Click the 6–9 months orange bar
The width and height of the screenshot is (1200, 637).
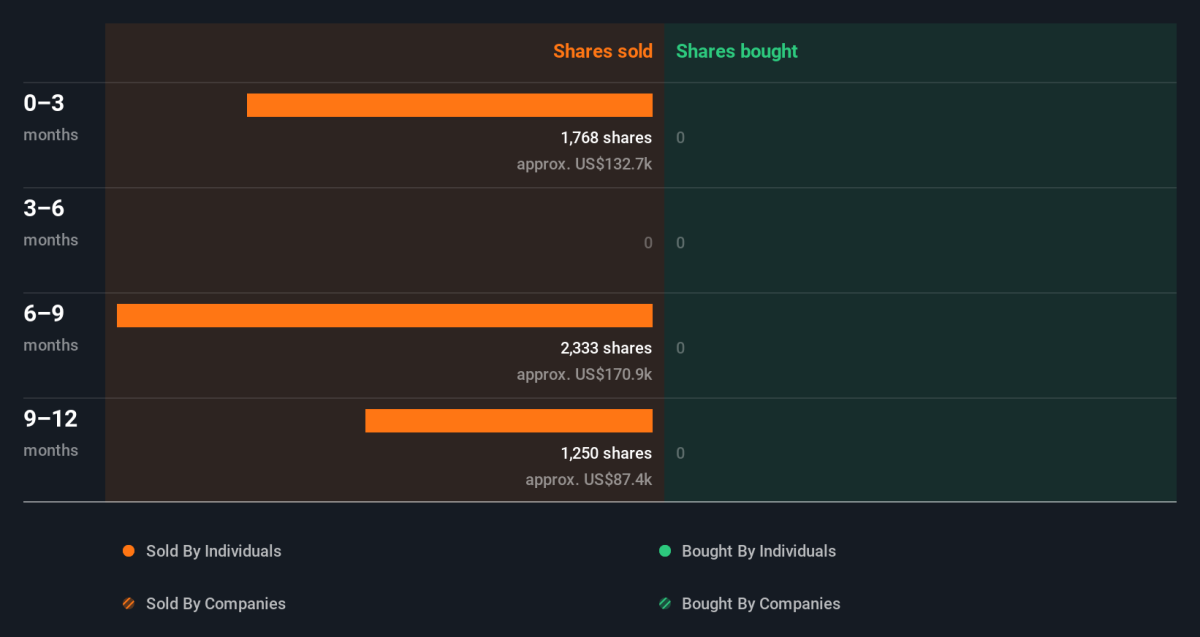point(385,315)
